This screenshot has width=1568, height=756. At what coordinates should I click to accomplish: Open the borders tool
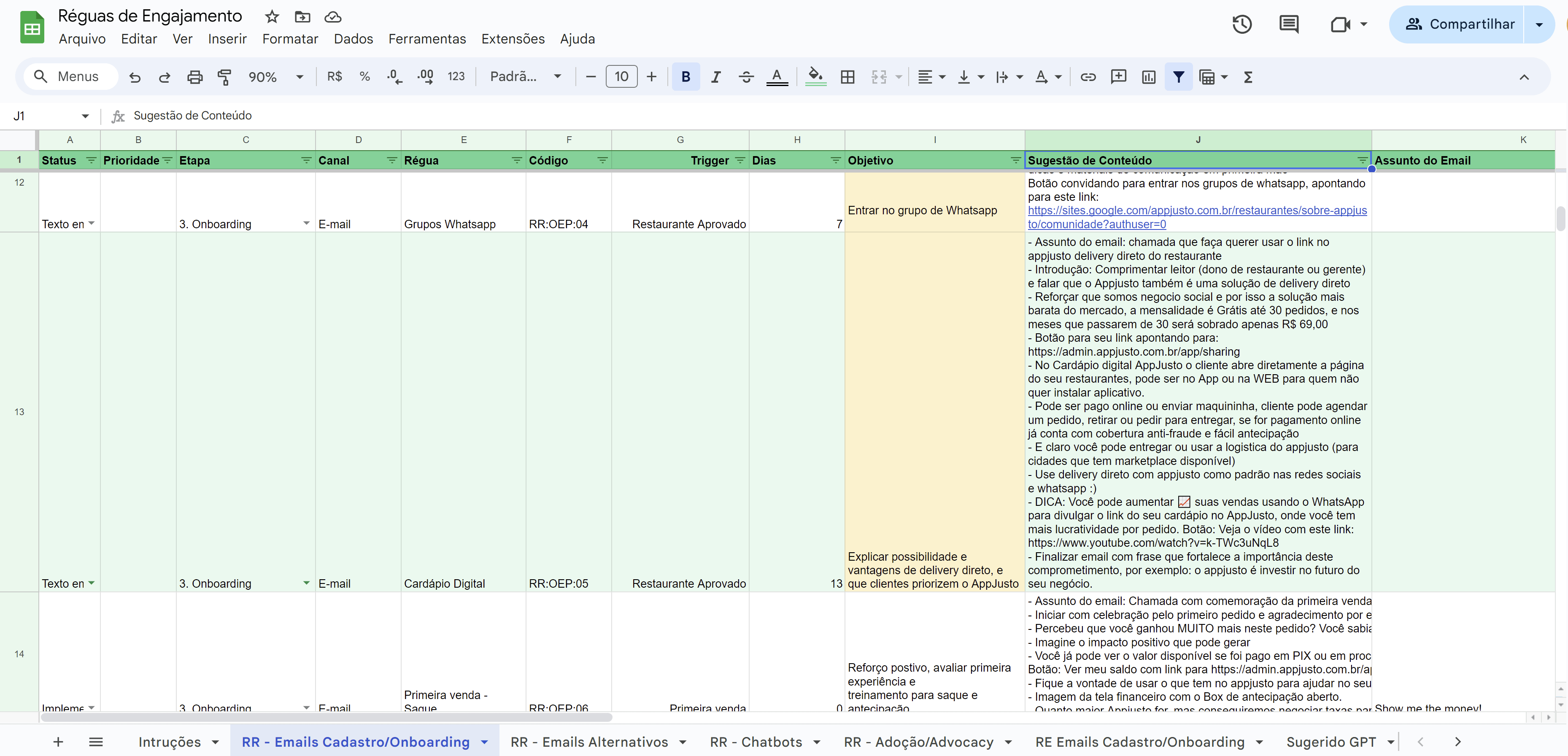click(x=847, y=77)
